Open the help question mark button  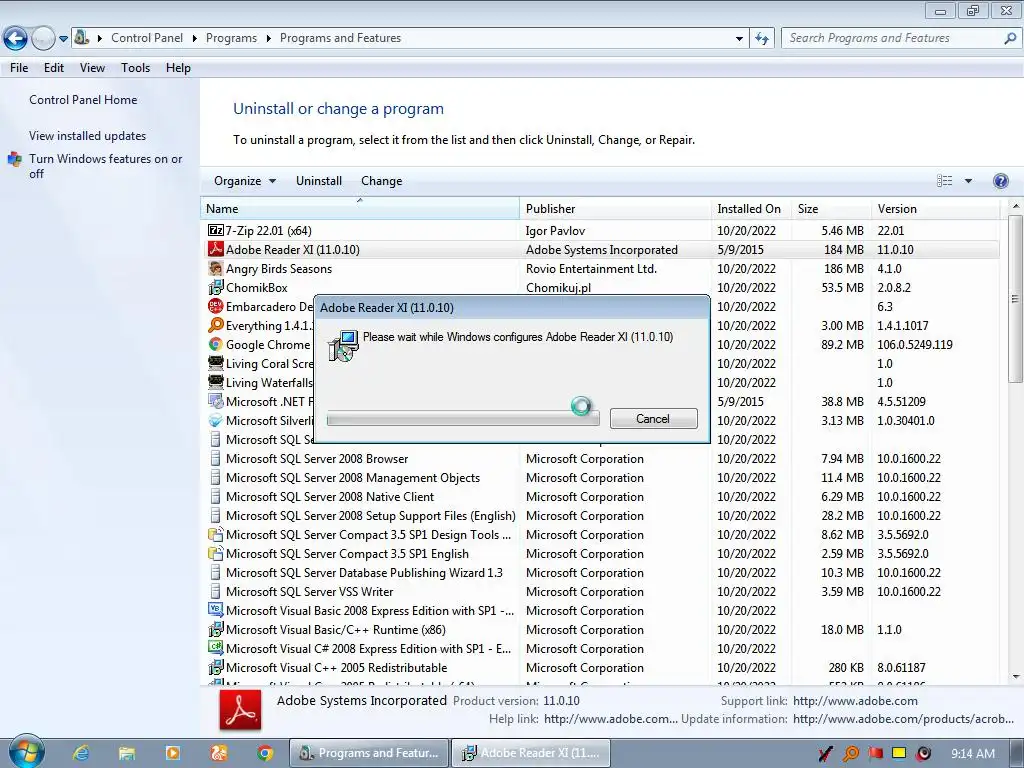pyautogui.click(x=1000, y=181)
